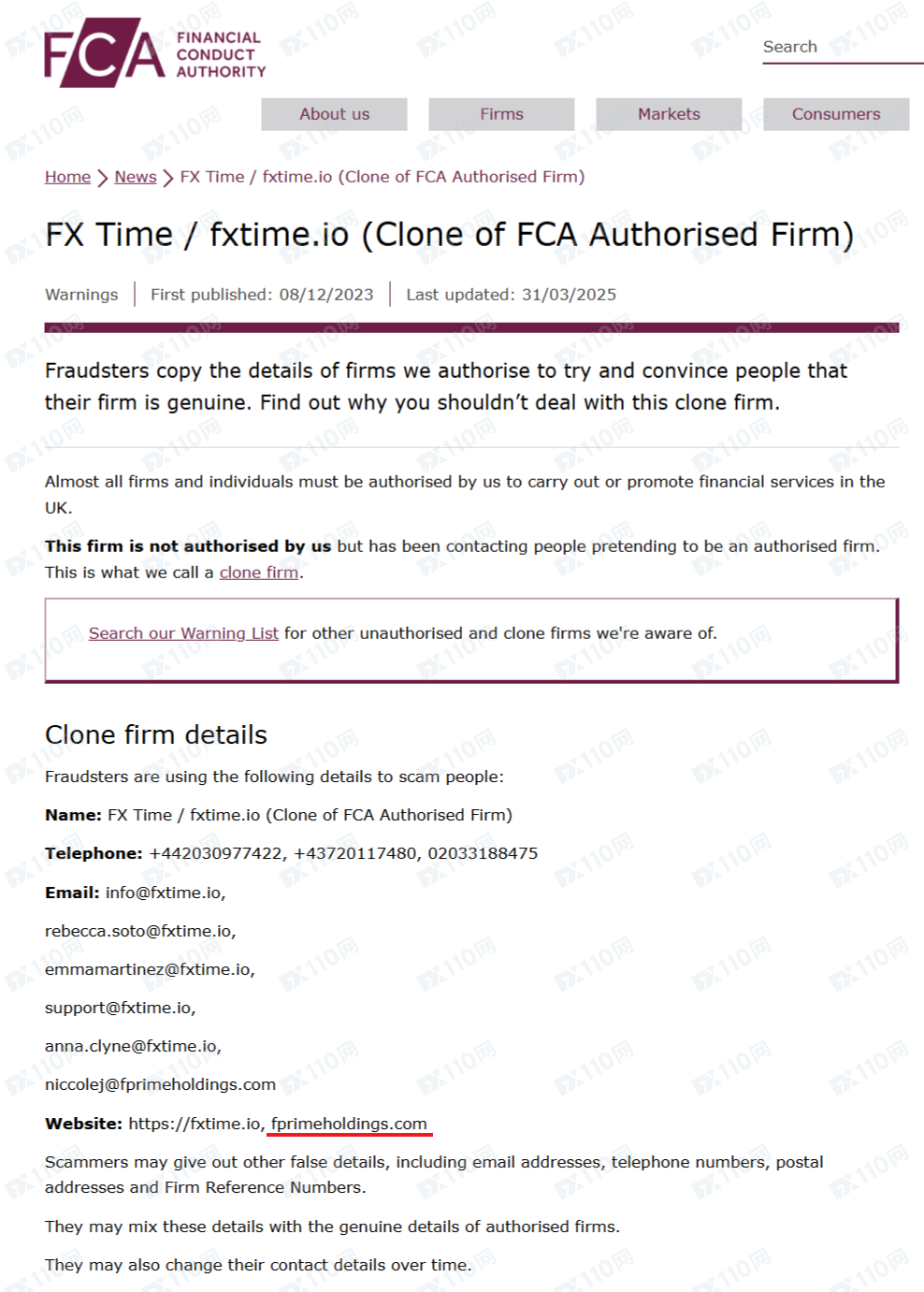Click the Financial Conduct Authority wordmark
924x1292 pixels.
click(221, 54)
